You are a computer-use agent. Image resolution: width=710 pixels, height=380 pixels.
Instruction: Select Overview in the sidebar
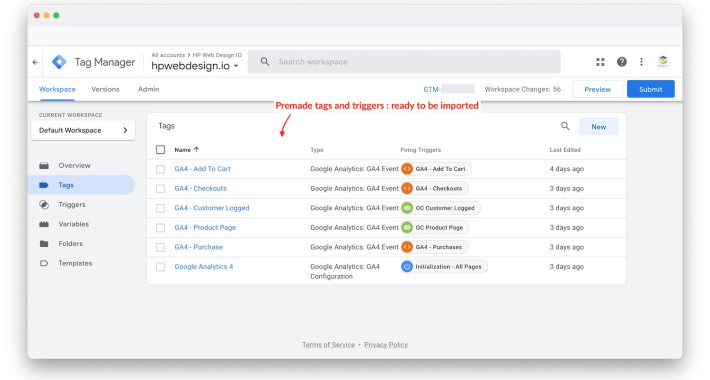74,165
